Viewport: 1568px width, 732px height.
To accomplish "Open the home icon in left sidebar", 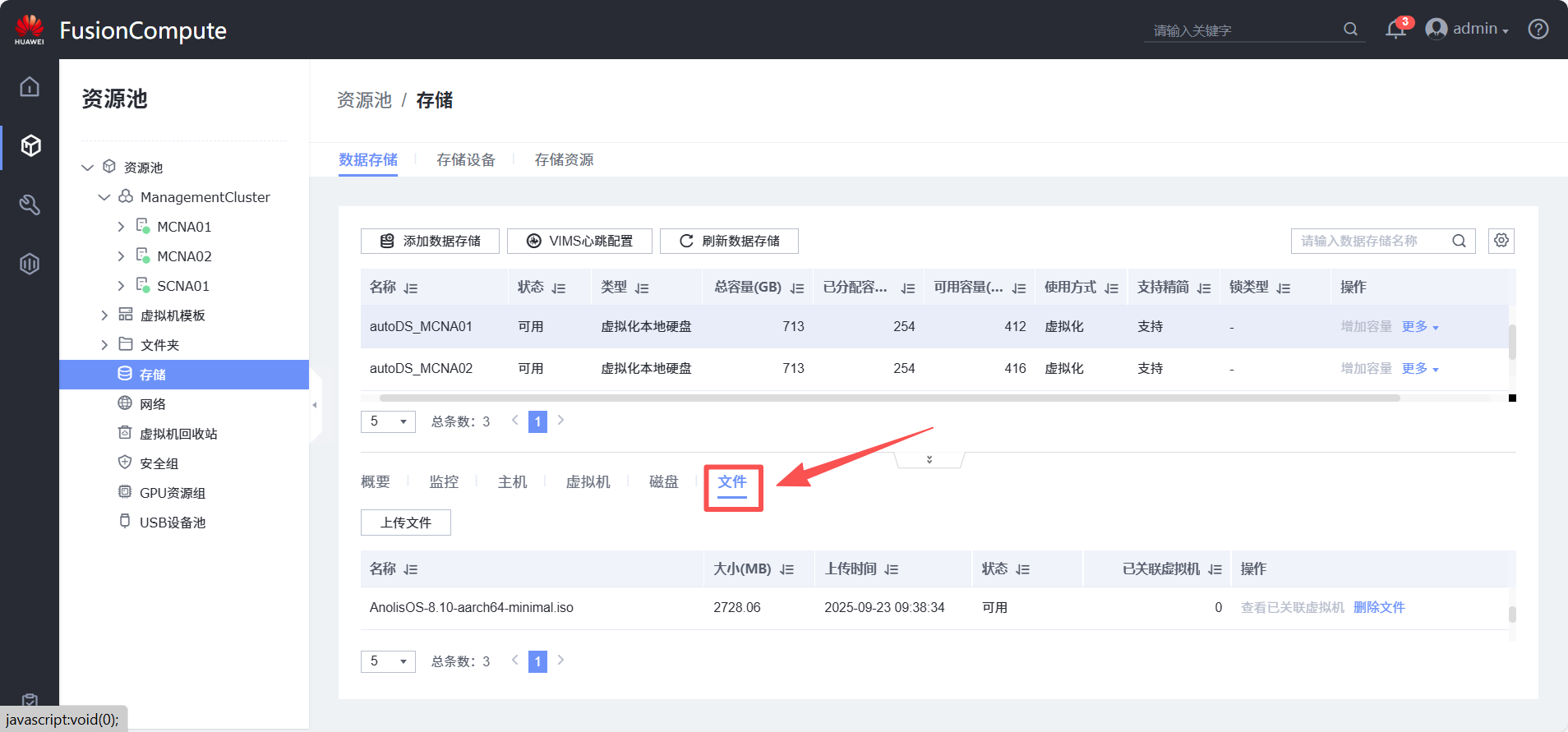I will (x=30, y=86).
